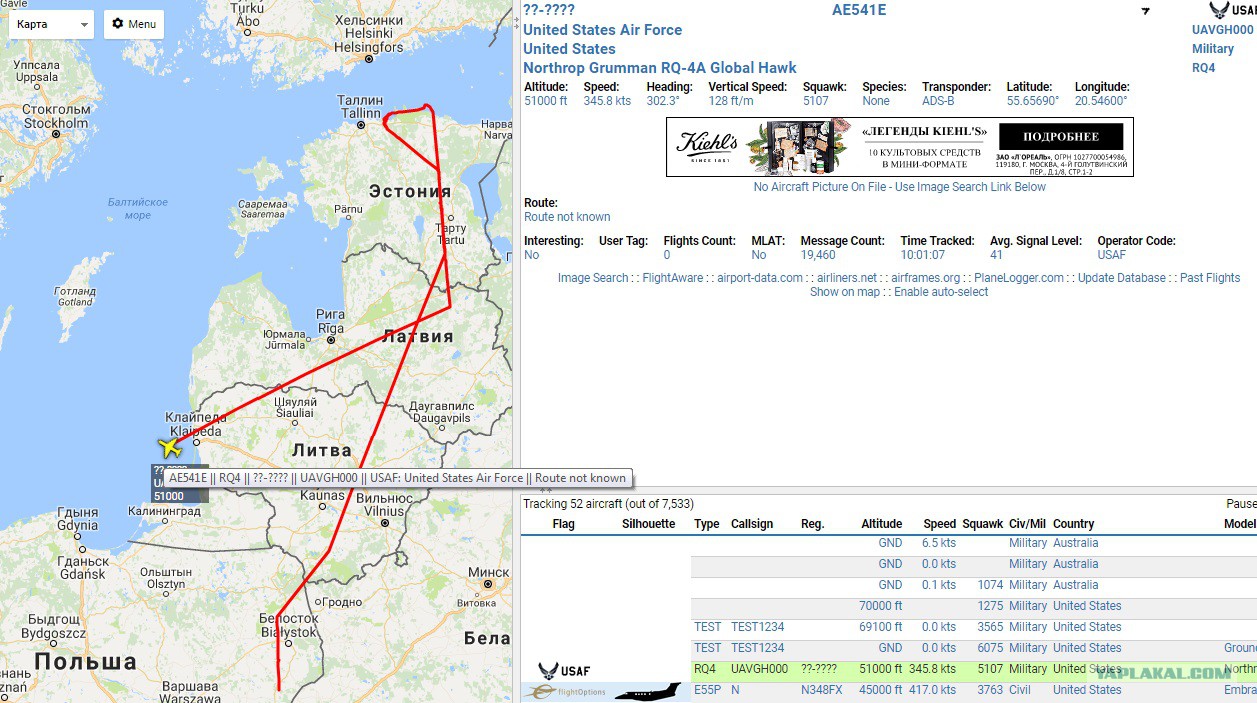Click the gear icon on the Menu button
The image size is (1257, 703).
click(x=118, y=23)
